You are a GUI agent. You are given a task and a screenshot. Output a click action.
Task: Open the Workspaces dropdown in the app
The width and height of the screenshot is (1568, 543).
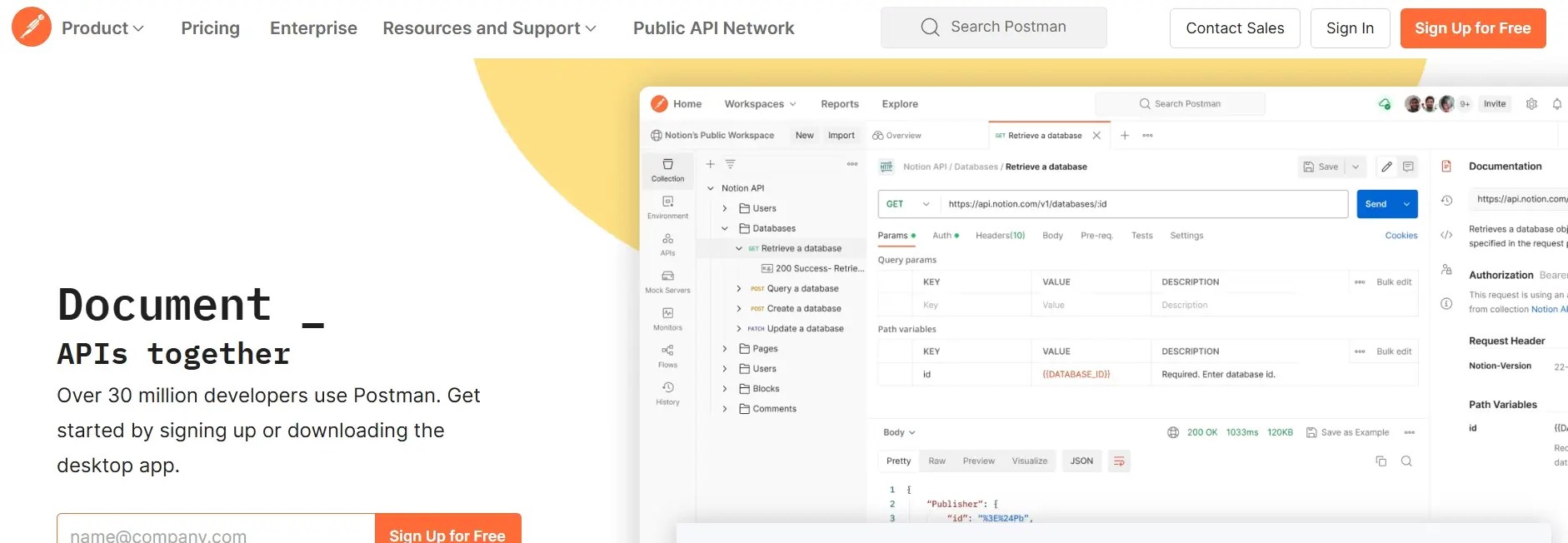coord(760,104)
